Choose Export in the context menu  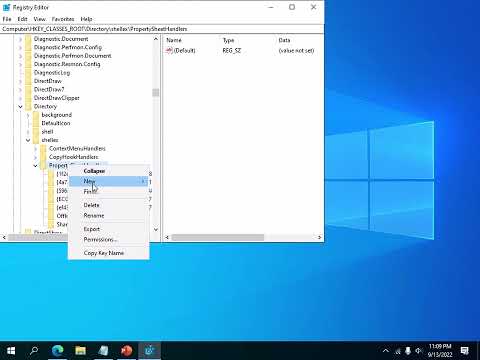point(109,229)
